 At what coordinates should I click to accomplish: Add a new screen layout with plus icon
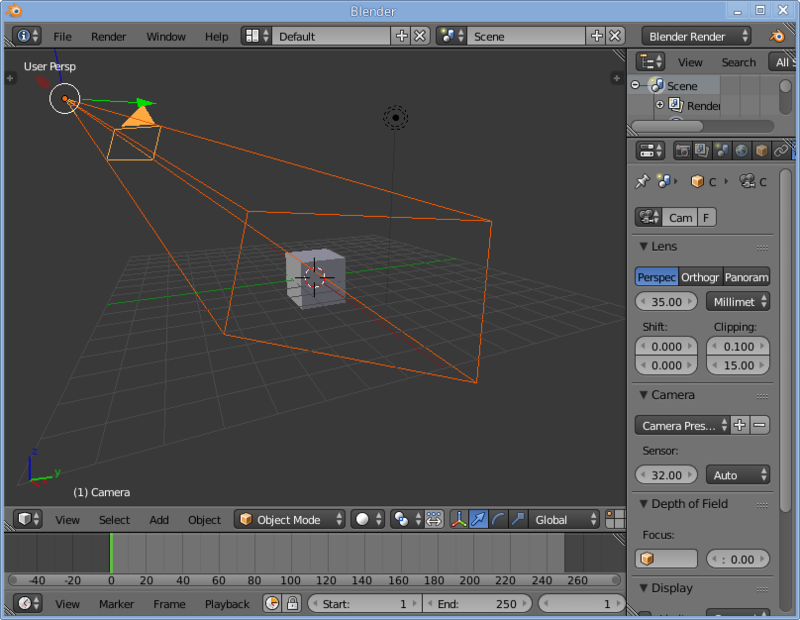point(402,36)
